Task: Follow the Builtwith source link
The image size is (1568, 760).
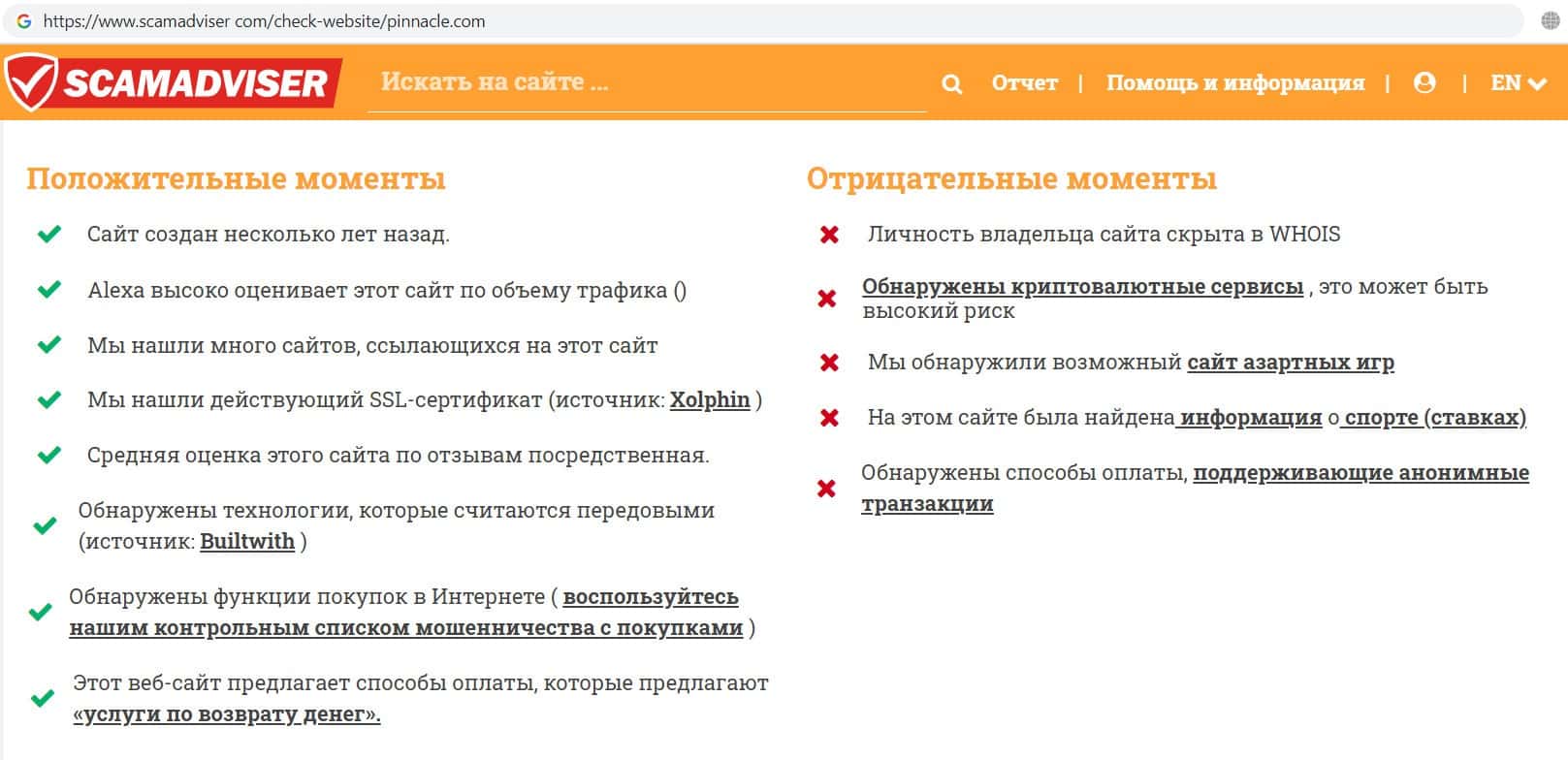Action: point(247,542)
